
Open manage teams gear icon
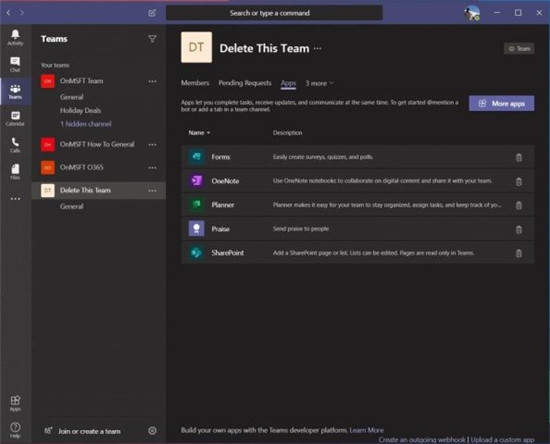152,431
